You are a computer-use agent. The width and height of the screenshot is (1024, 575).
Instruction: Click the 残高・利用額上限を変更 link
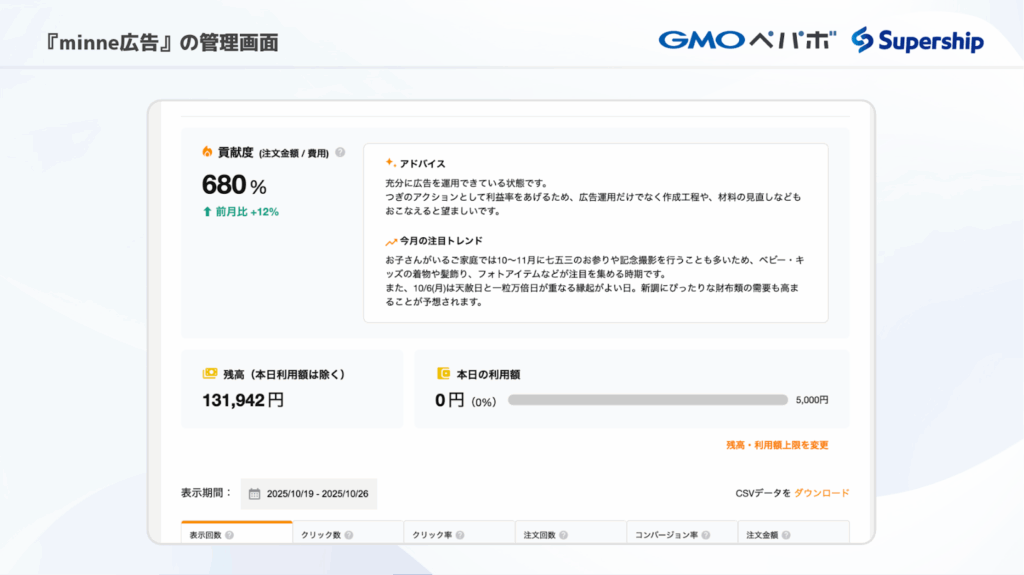777,445
